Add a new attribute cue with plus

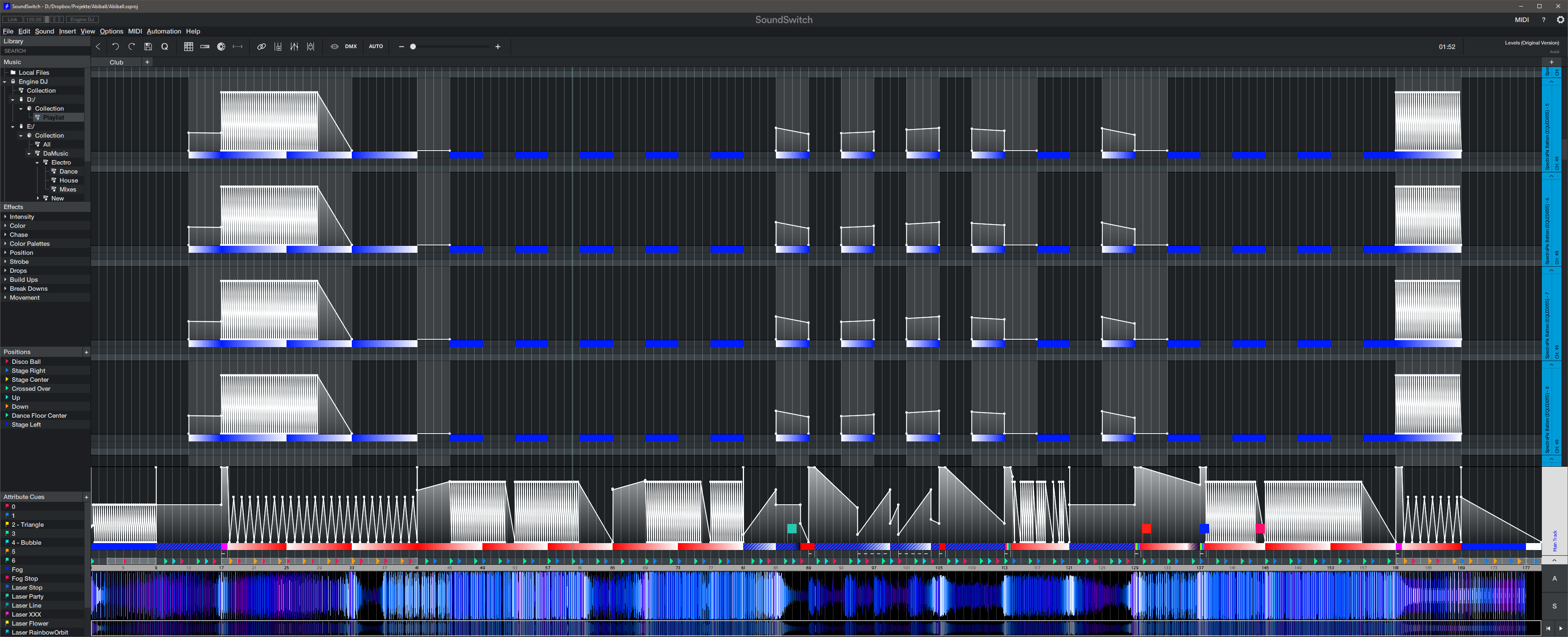[87, 497]
